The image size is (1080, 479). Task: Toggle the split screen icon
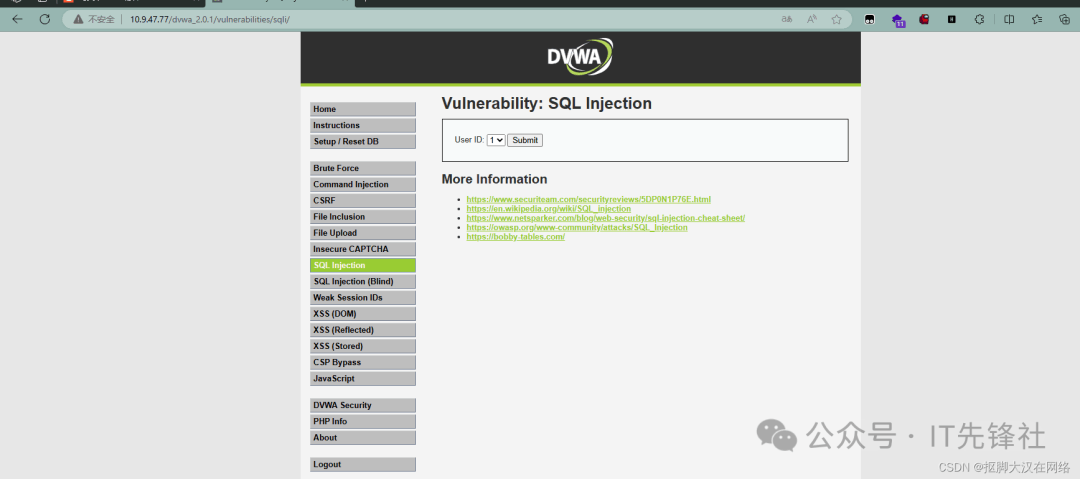coord(1009,19)
